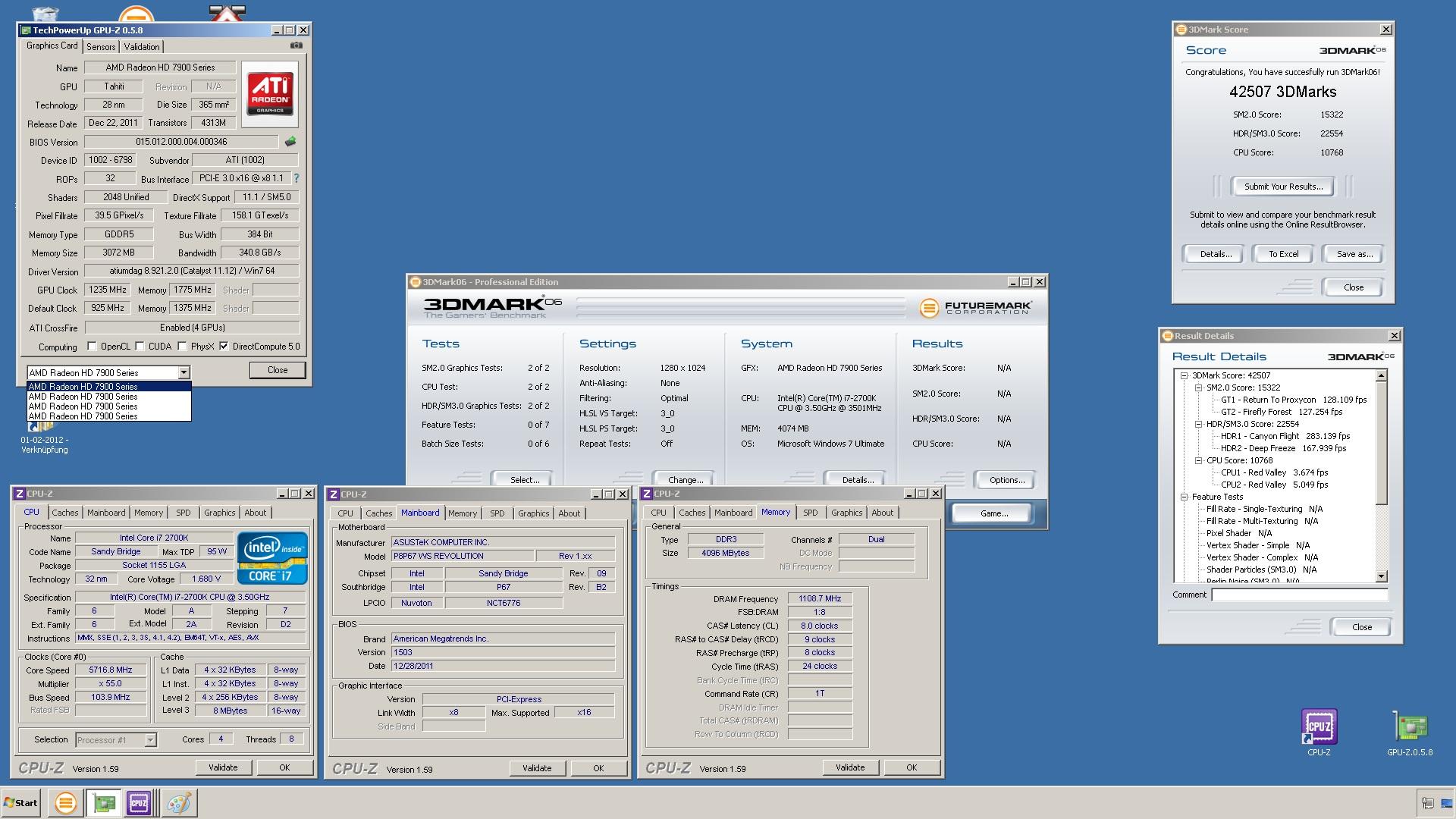Image resolution: width=1456 pixels, height=819 pixels.
Task: Click Validate in the CPU-Z memory window
Action: tap(850, 767)
